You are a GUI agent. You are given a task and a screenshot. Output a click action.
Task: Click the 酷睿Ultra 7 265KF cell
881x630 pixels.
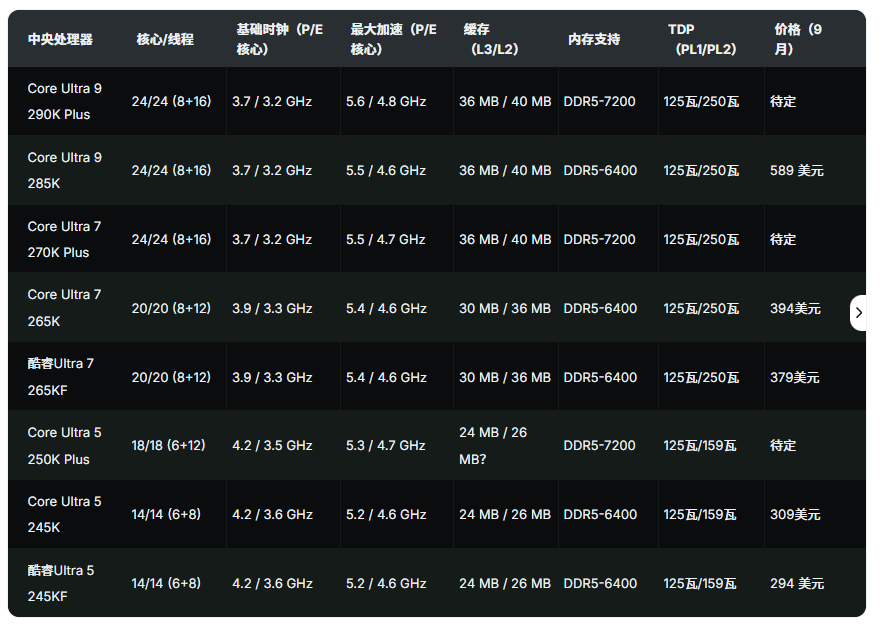click(61, 377)
